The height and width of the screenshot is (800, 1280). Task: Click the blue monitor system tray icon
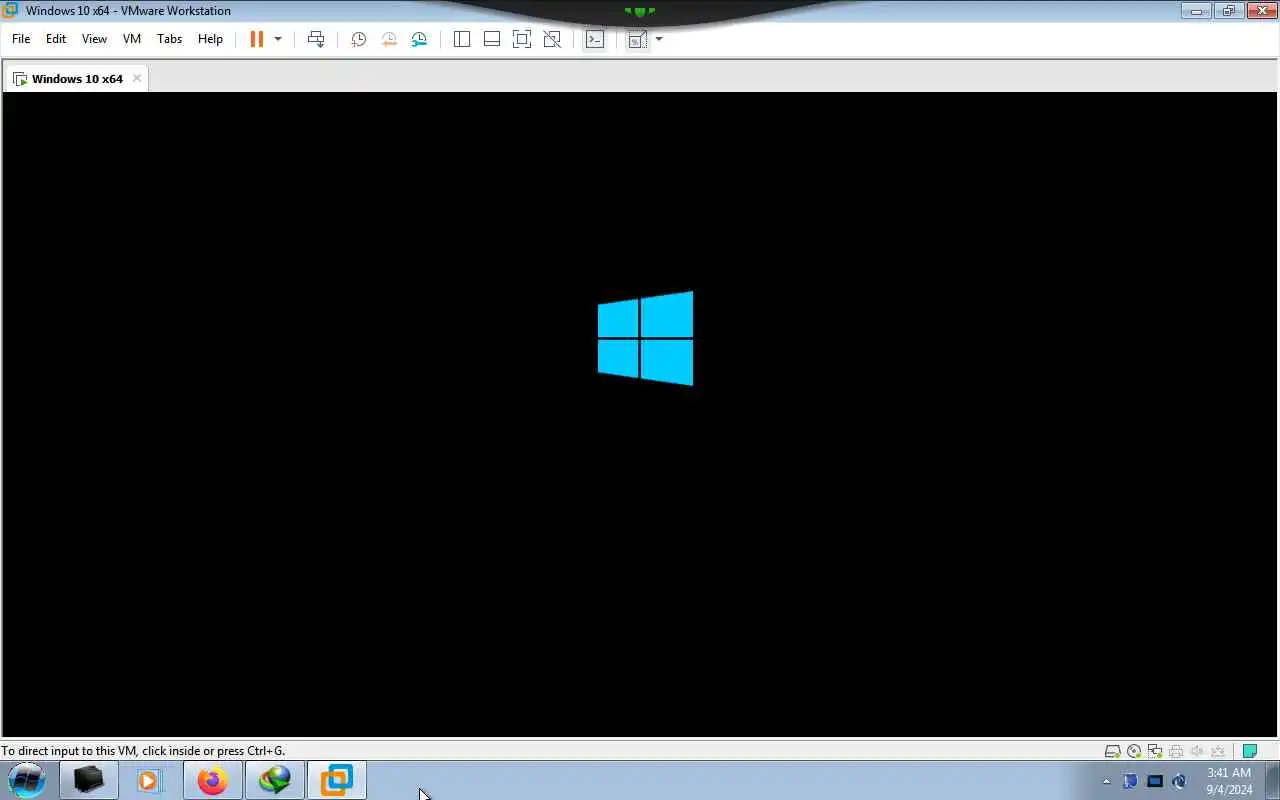click(1155, 781)
